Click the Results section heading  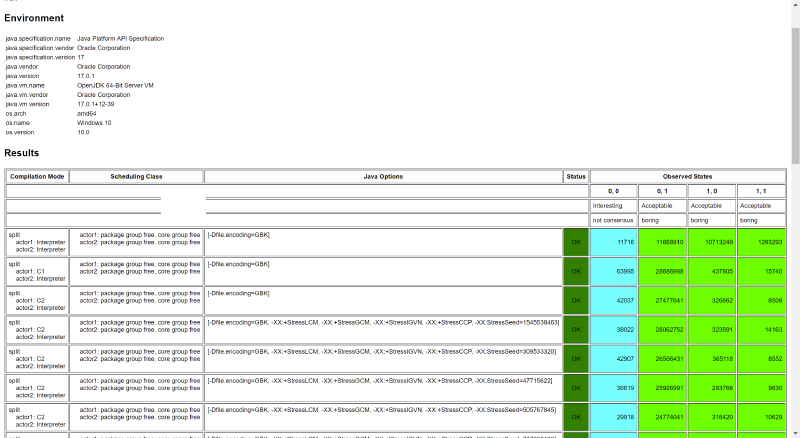tap(22, 153)
